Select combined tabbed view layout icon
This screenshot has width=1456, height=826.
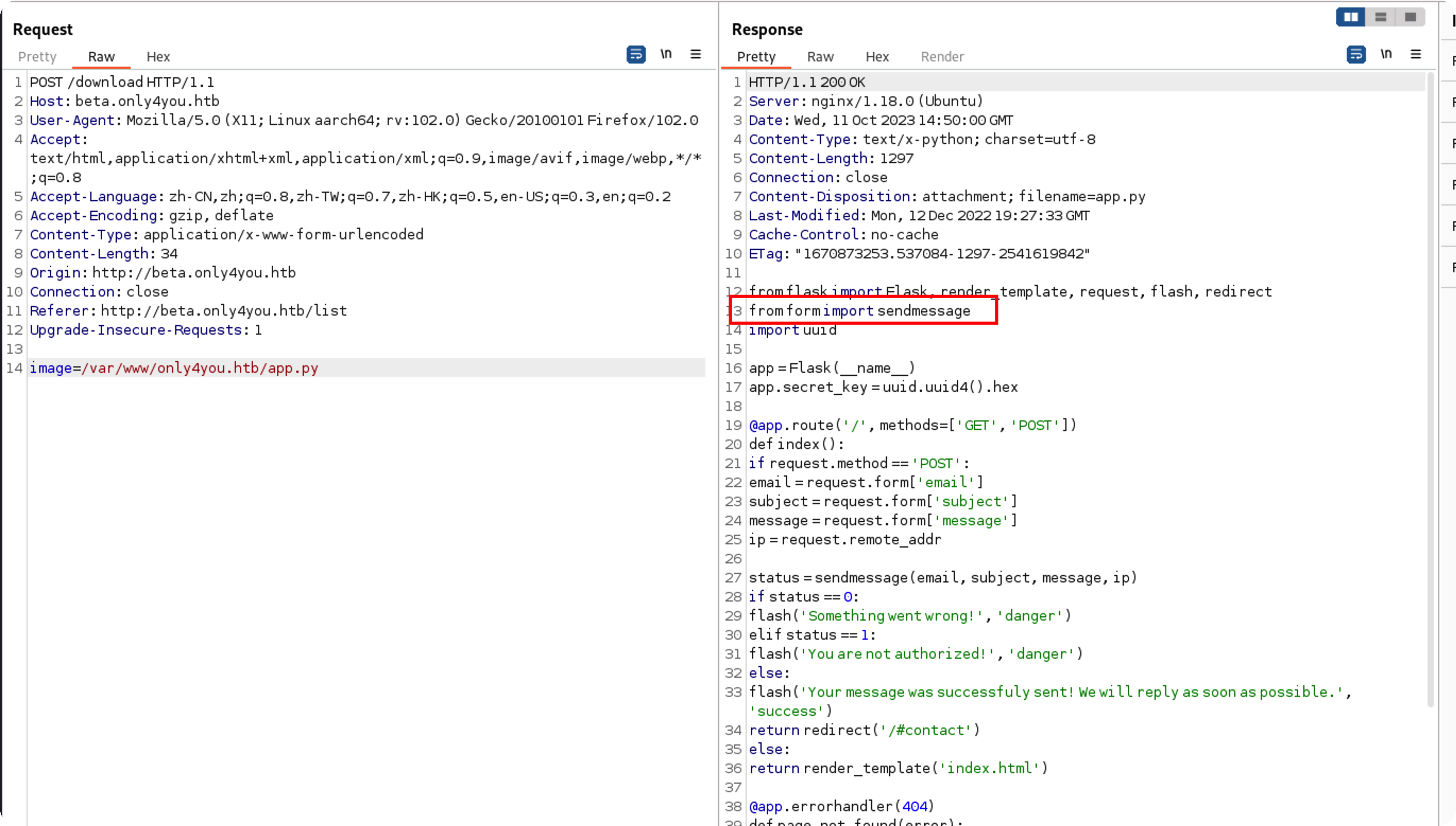tap(1410, 17)
